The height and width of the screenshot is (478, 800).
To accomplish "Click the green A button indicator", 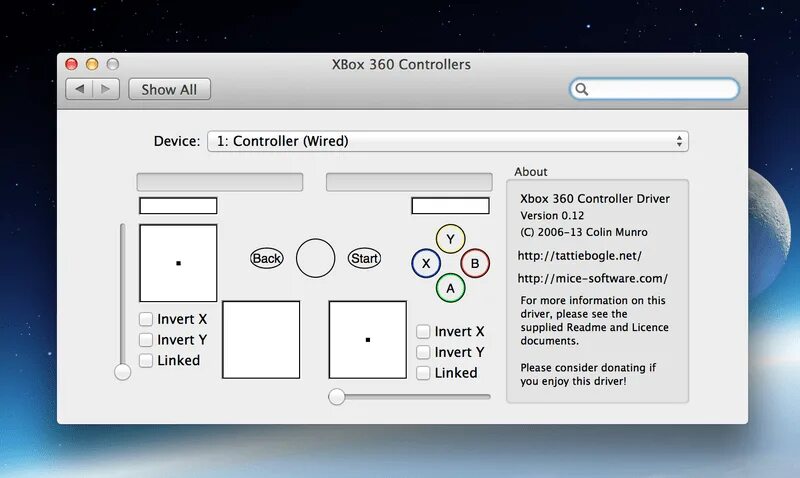I will 451,288.
